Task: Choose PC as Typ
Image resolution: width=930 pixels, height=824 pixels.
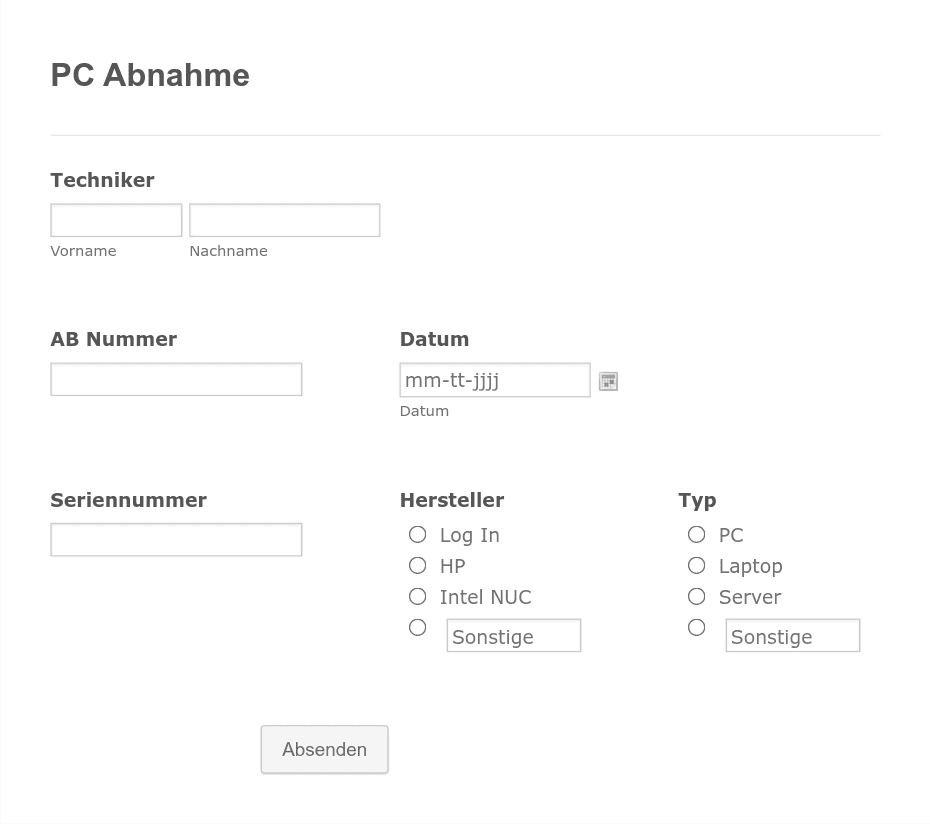Action: coord(696,535)
